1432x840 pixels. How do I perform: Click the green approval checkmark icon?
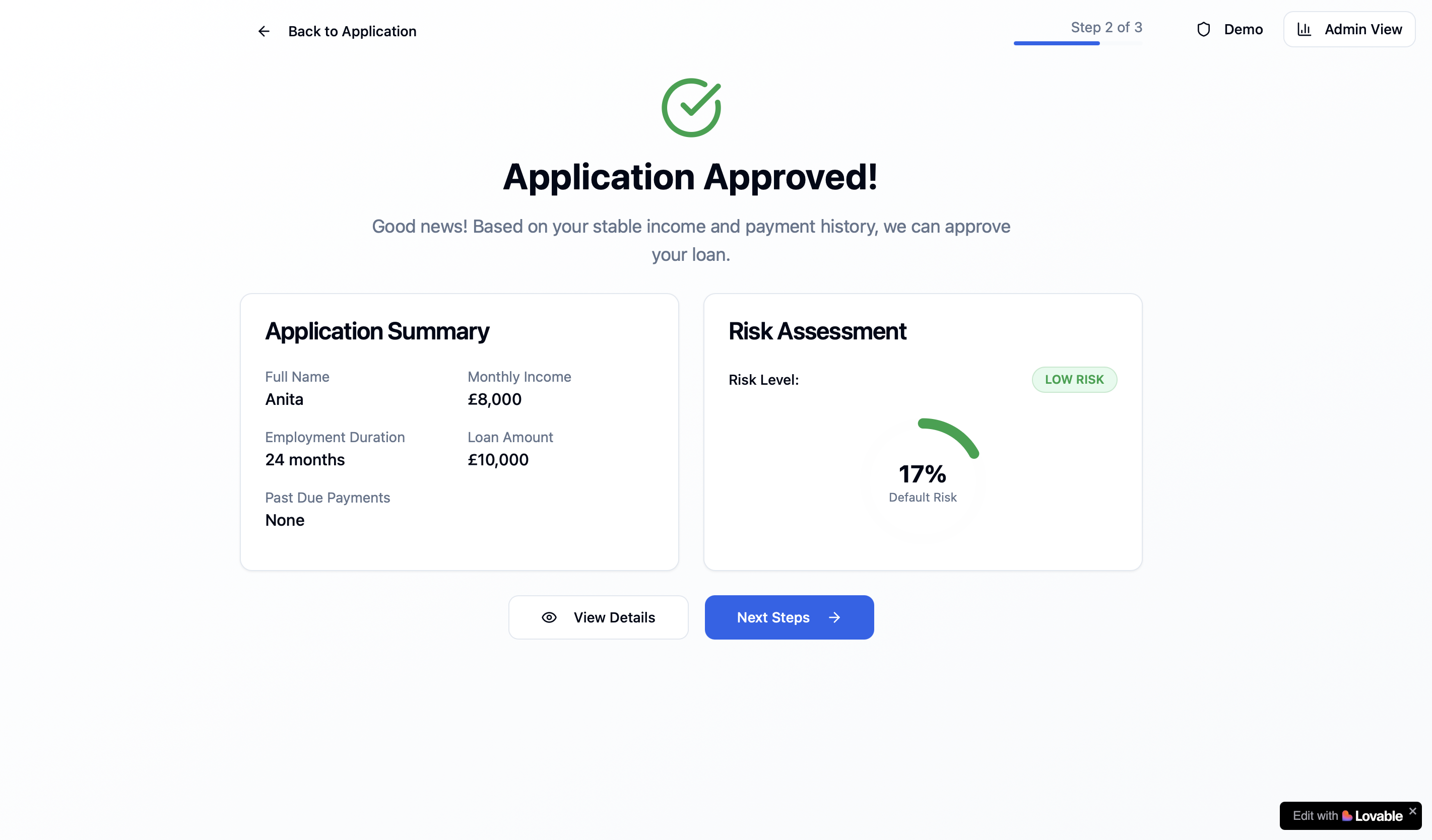point(691,108)
